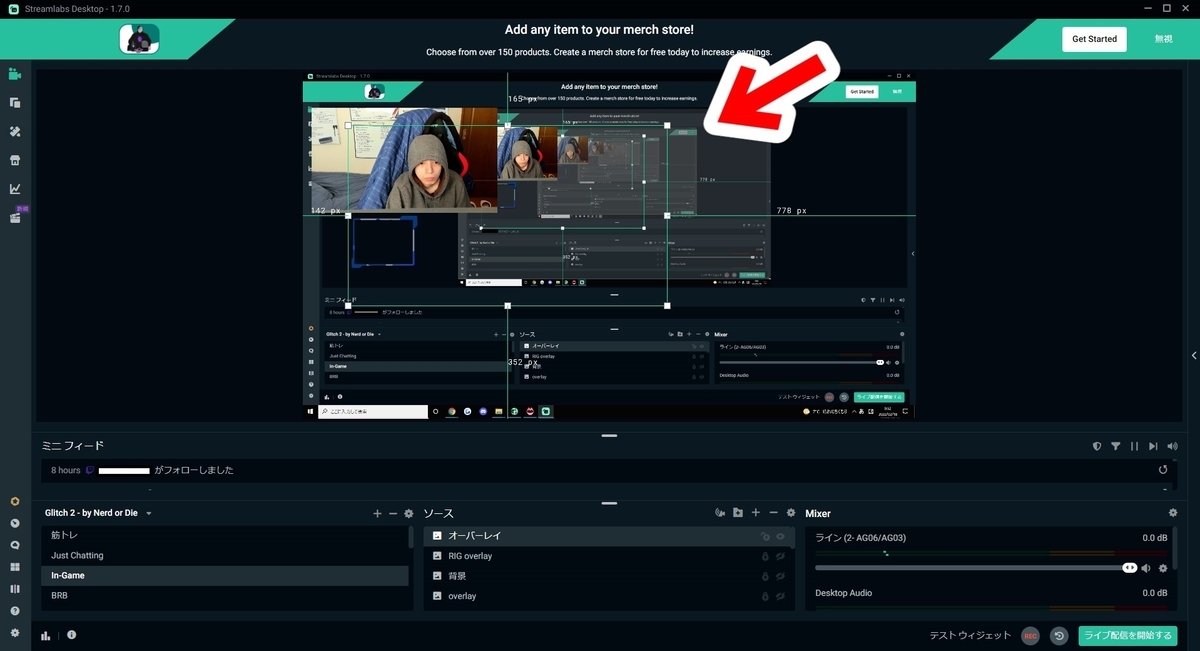Select the RIG overlay source row
The width and height of the screenshot is (1200, 651).
click(x=609, y=556)
